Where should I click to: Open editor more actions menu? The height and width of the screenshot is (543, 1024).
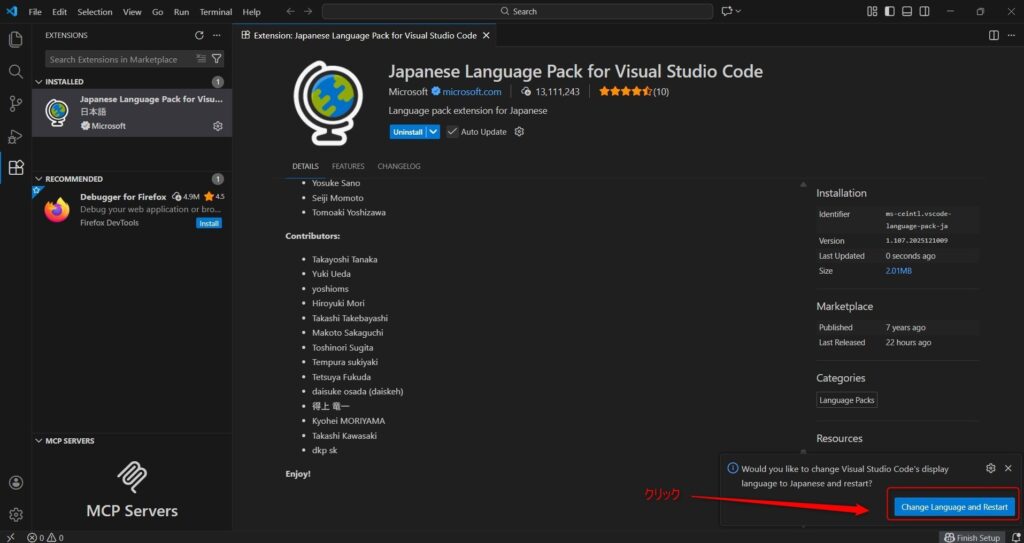tap(1011, 35)
